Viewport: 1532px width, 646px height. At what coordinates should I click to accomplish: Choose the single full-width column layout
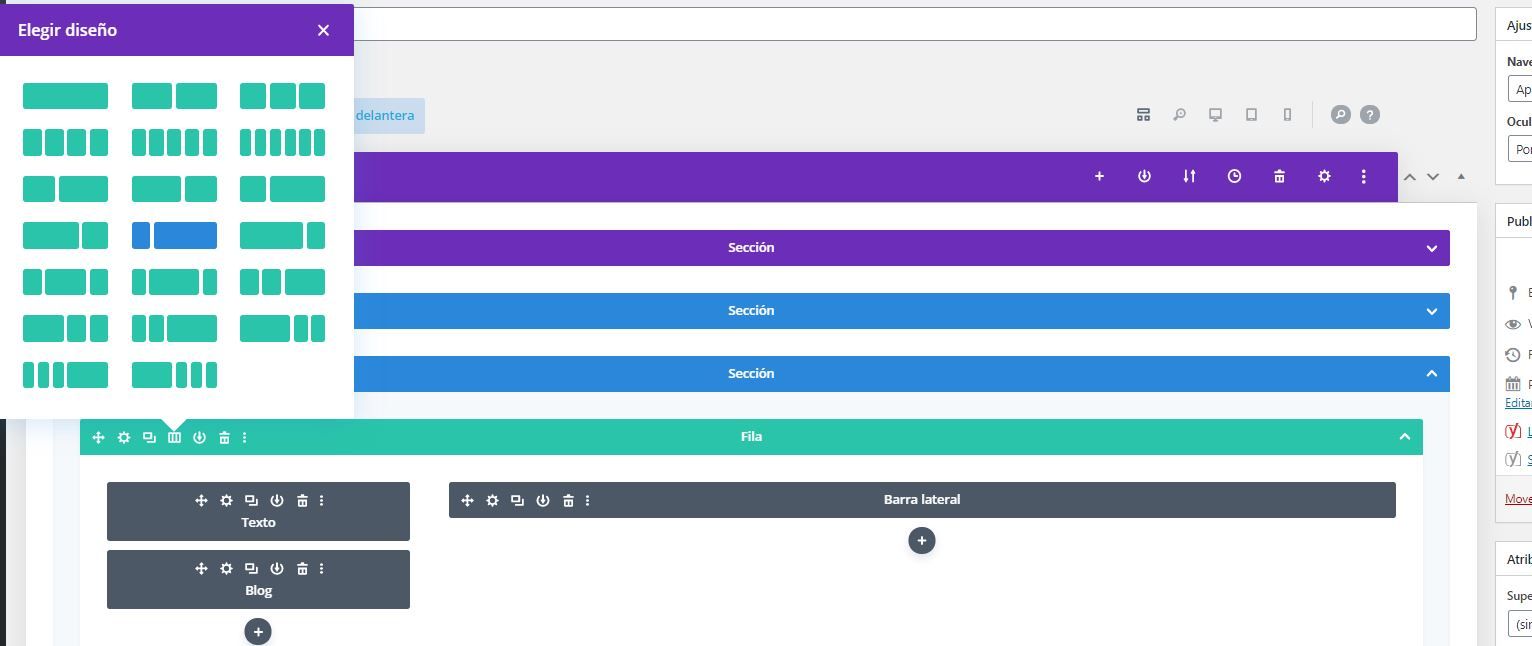click(65, 96)
